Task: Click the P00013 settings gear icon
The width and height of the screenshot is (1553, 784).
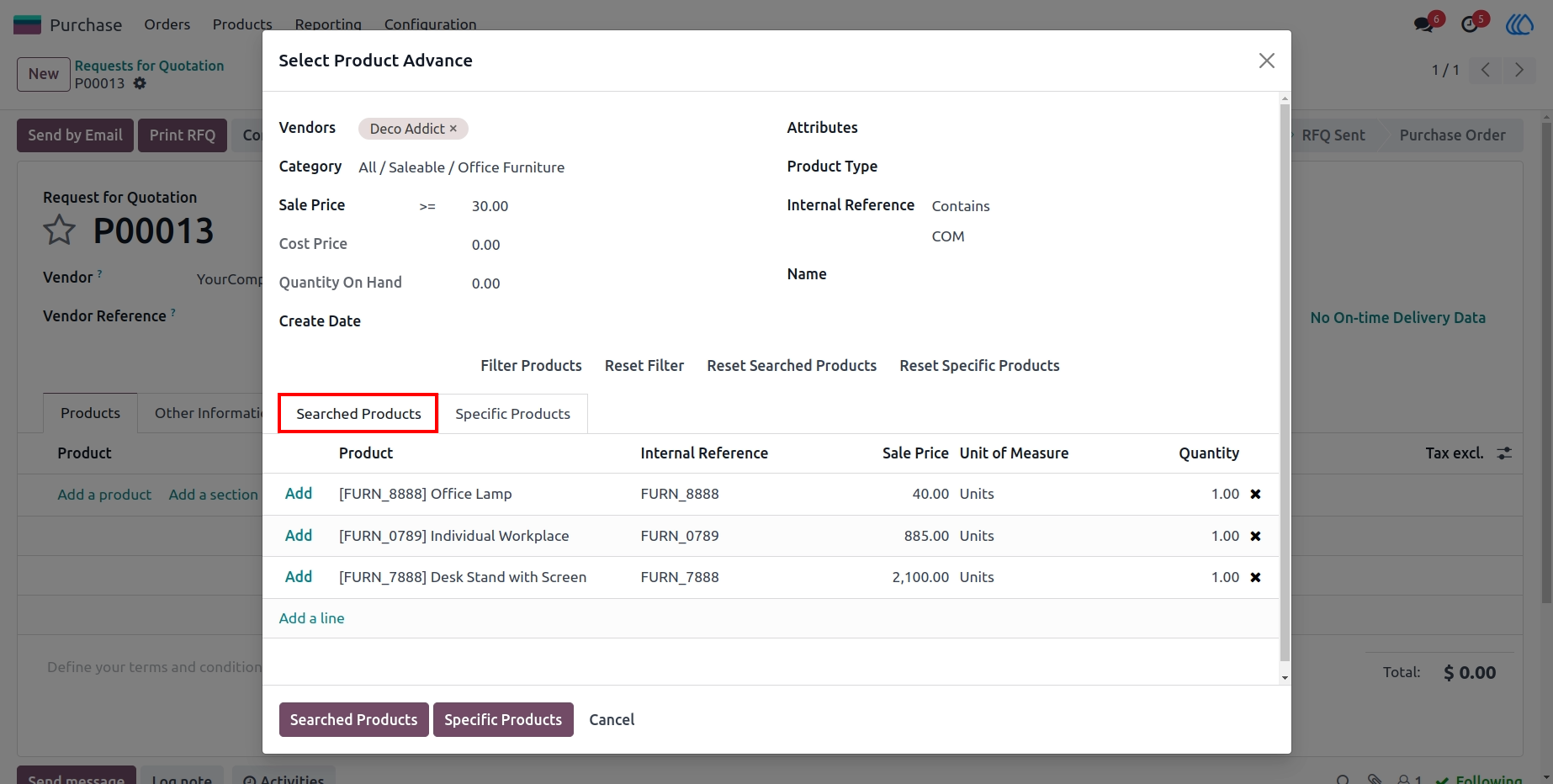Action: [x=140, y=83]
